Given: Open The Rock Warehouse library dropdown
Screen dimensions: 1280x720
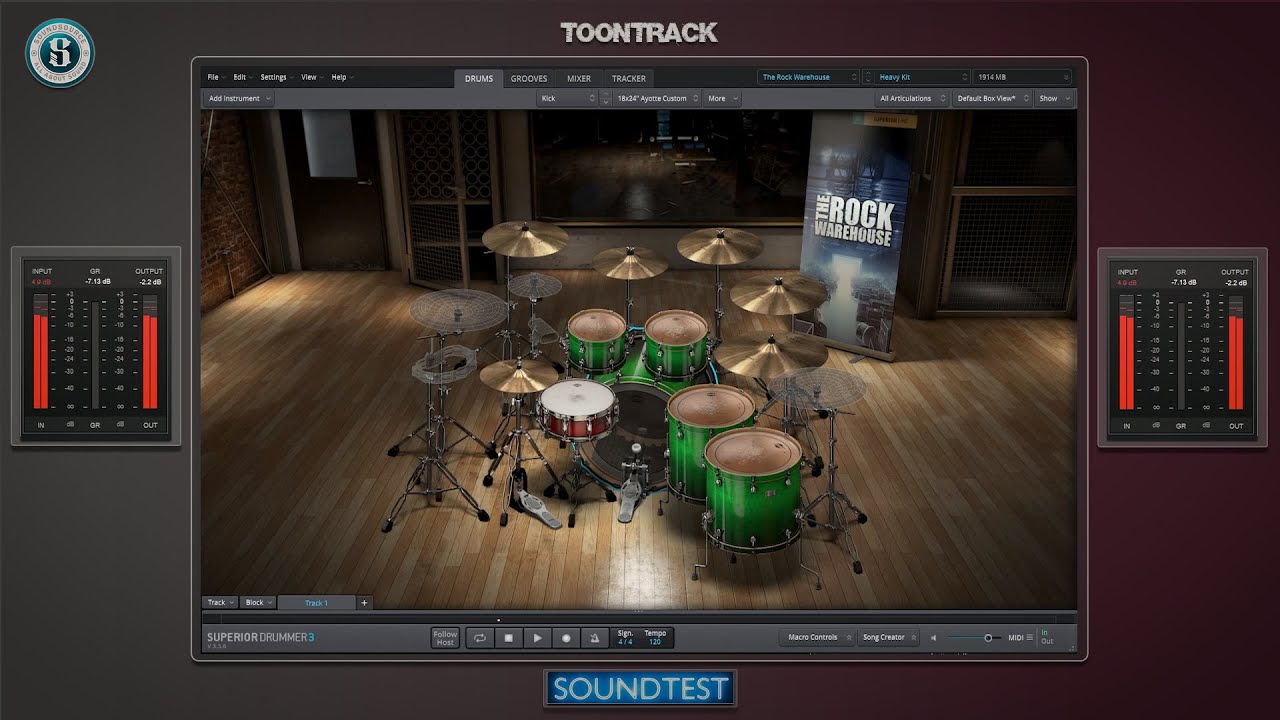Looking at the screenshot, I should click(808, 77).
